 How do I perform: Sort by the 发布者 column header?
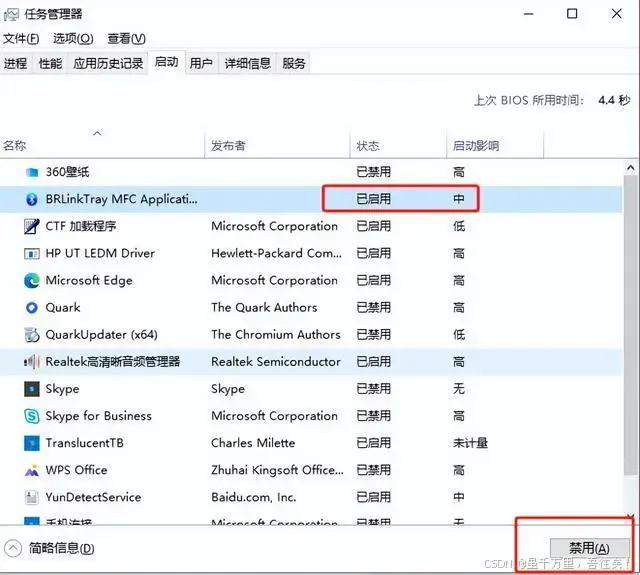tap(277, 146)
